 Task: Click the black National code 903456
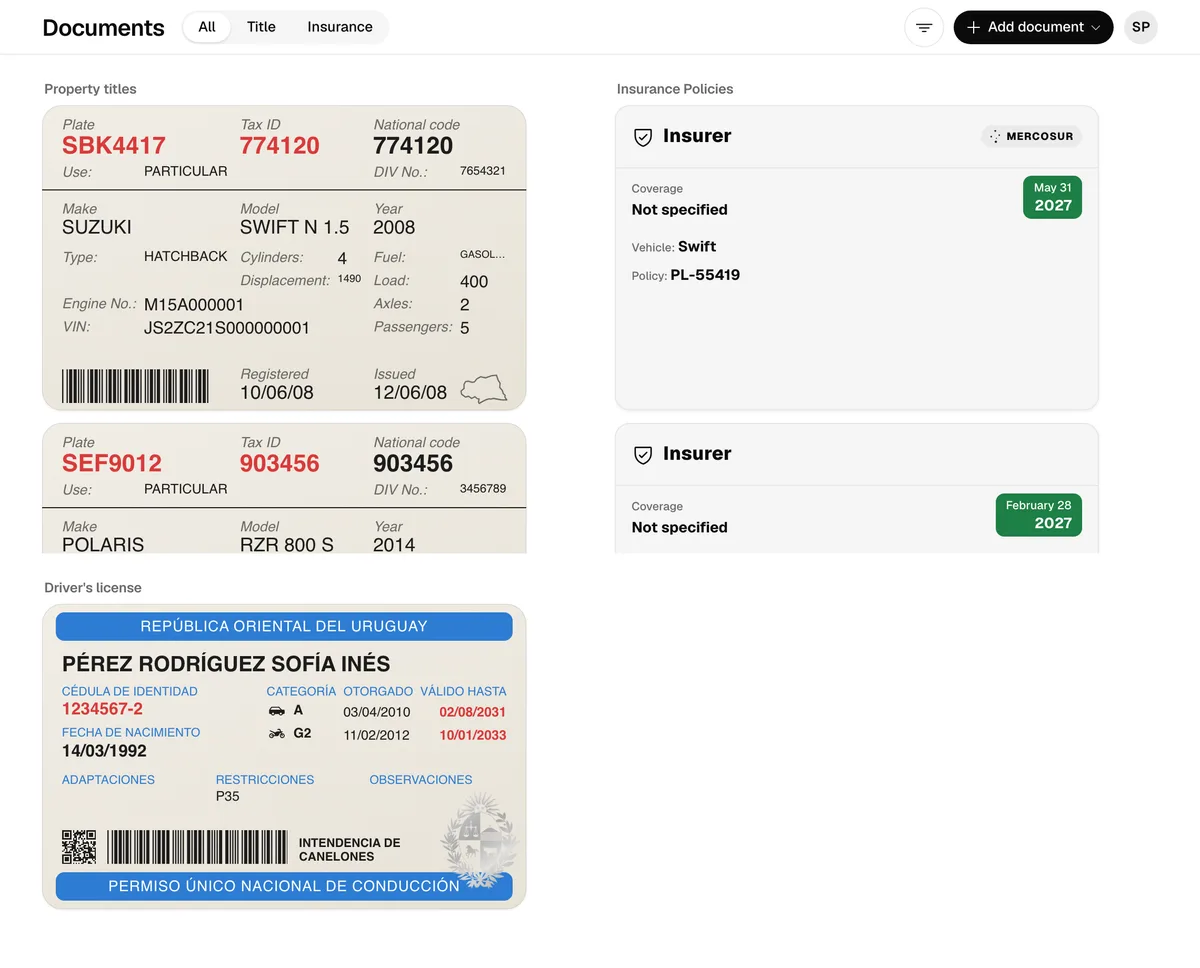point(413,464)
